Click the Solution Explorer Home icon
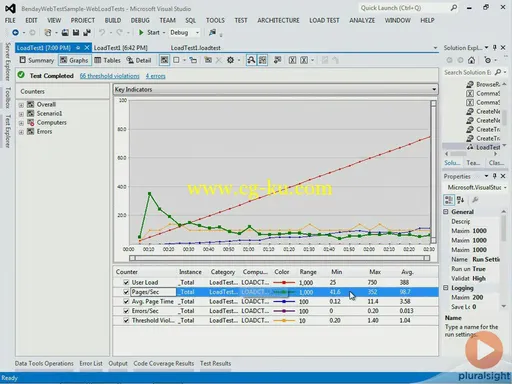Viewport: 512px width, 384px height. [471, 60]
